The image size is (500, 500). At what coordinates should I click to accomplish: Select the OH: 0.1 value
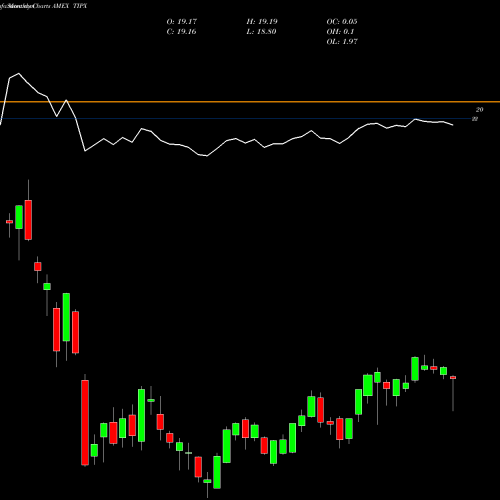pos(340,32)
